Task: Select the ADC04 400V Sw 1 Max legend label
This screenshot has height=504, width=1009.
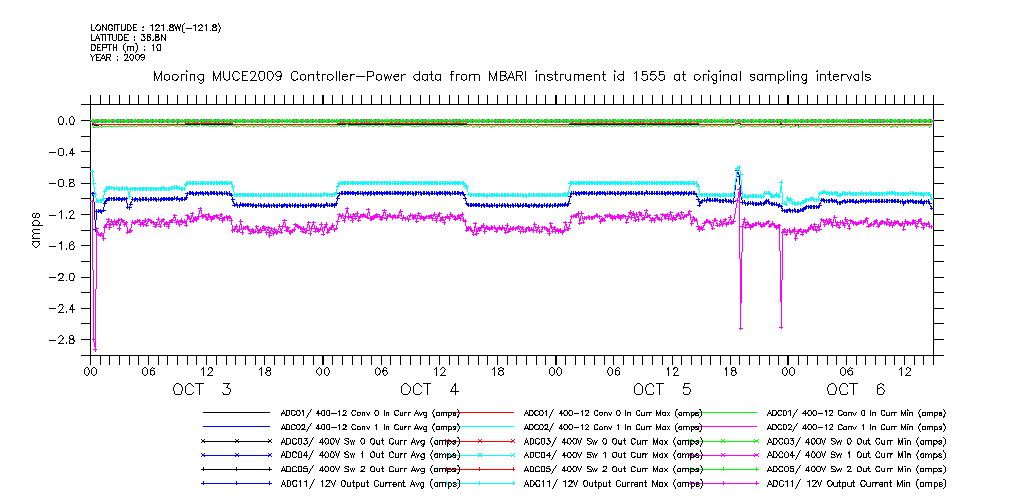Action: click(613, 455)
